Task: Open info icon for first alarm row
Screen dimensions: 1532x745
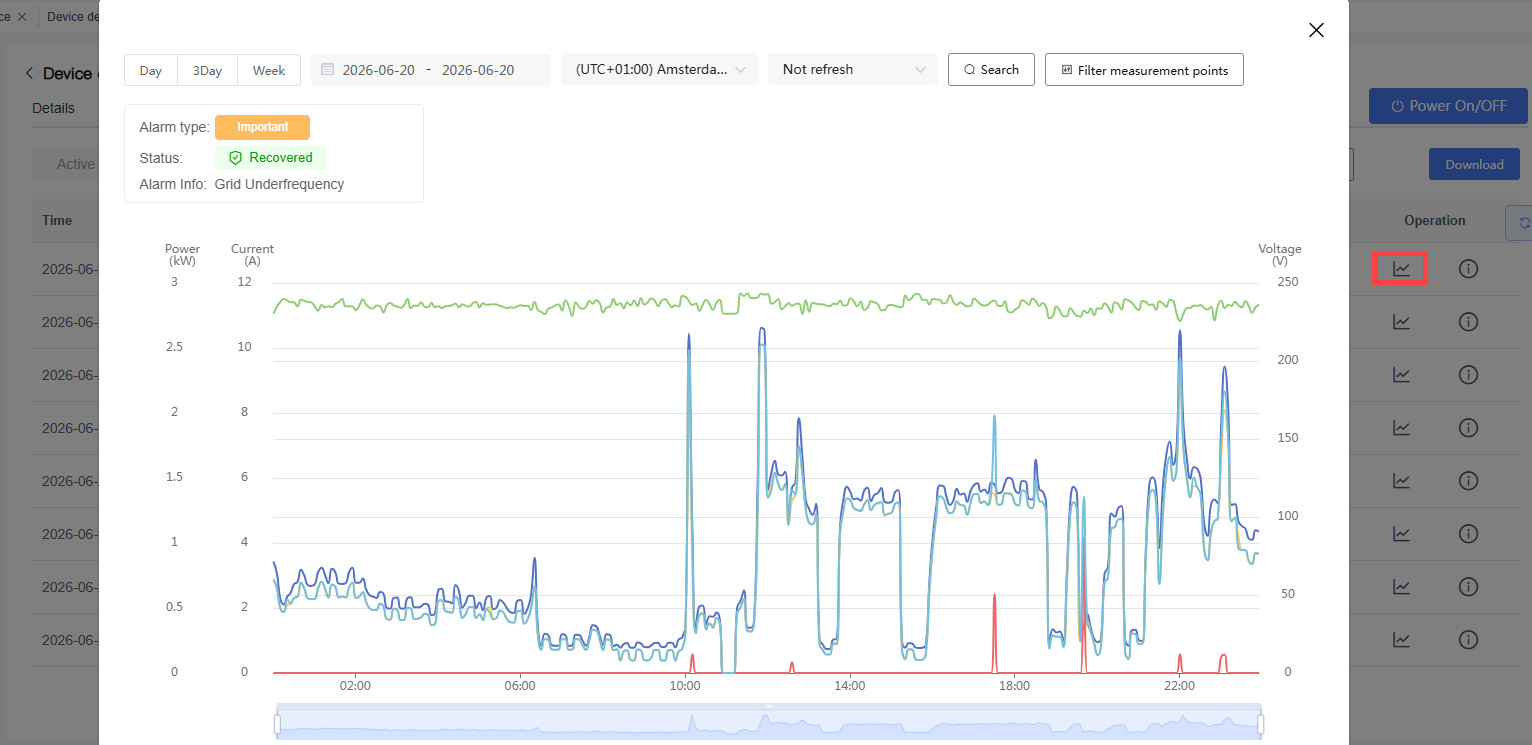Action: 1468,269
